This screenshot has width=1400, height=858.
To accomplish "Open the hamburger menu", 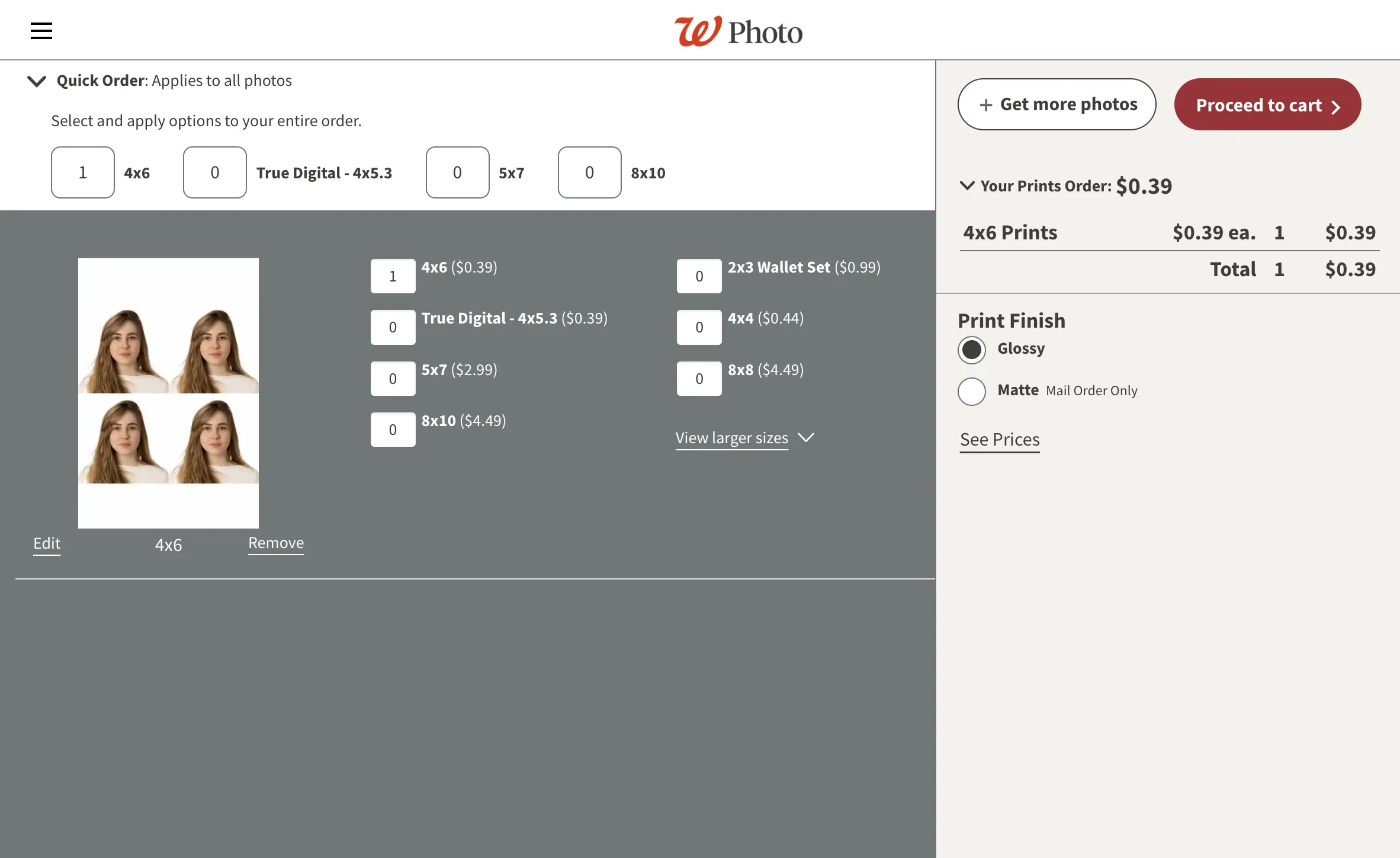I will 41,31.
